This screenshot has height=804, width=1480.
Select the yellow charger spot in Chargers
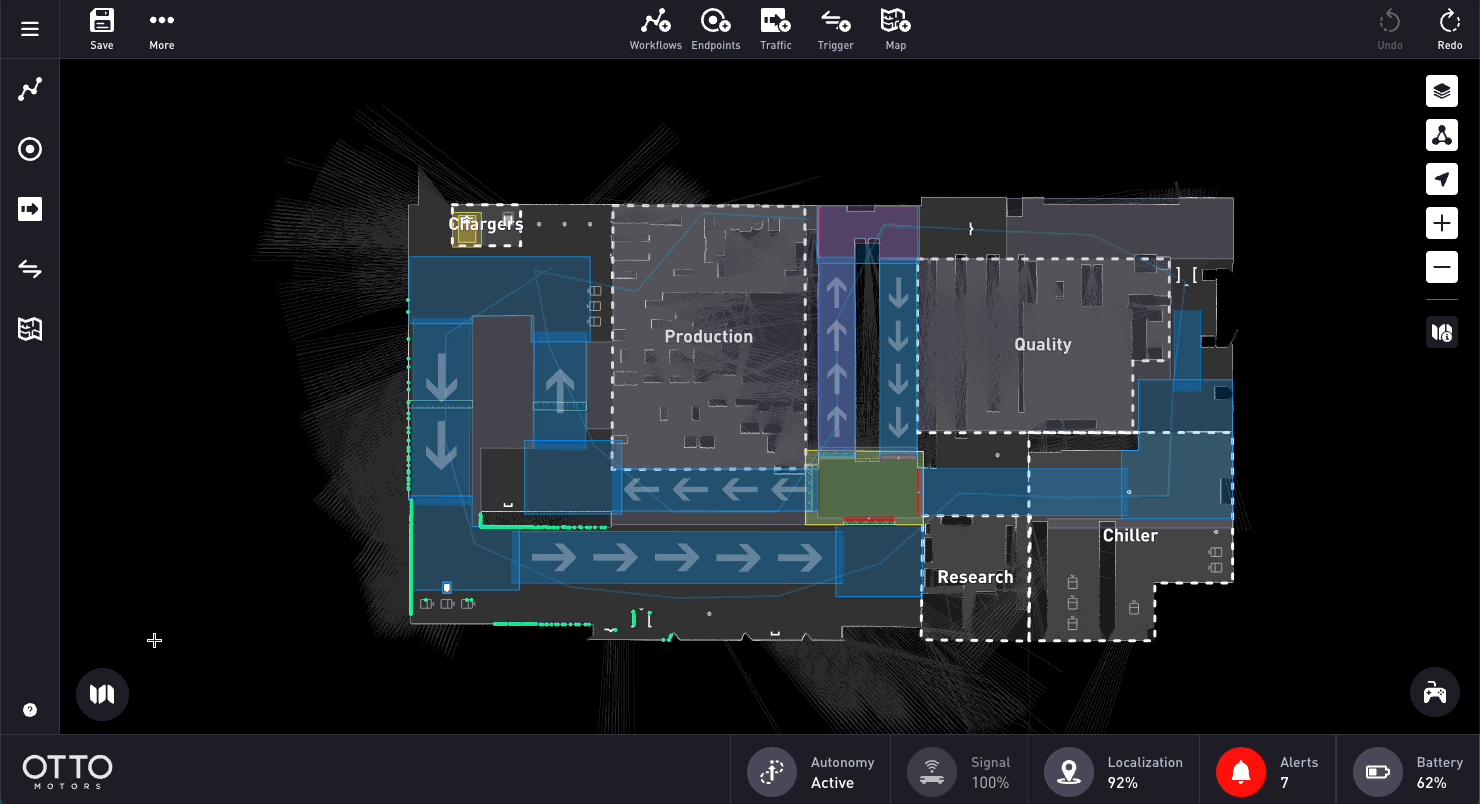467,229
